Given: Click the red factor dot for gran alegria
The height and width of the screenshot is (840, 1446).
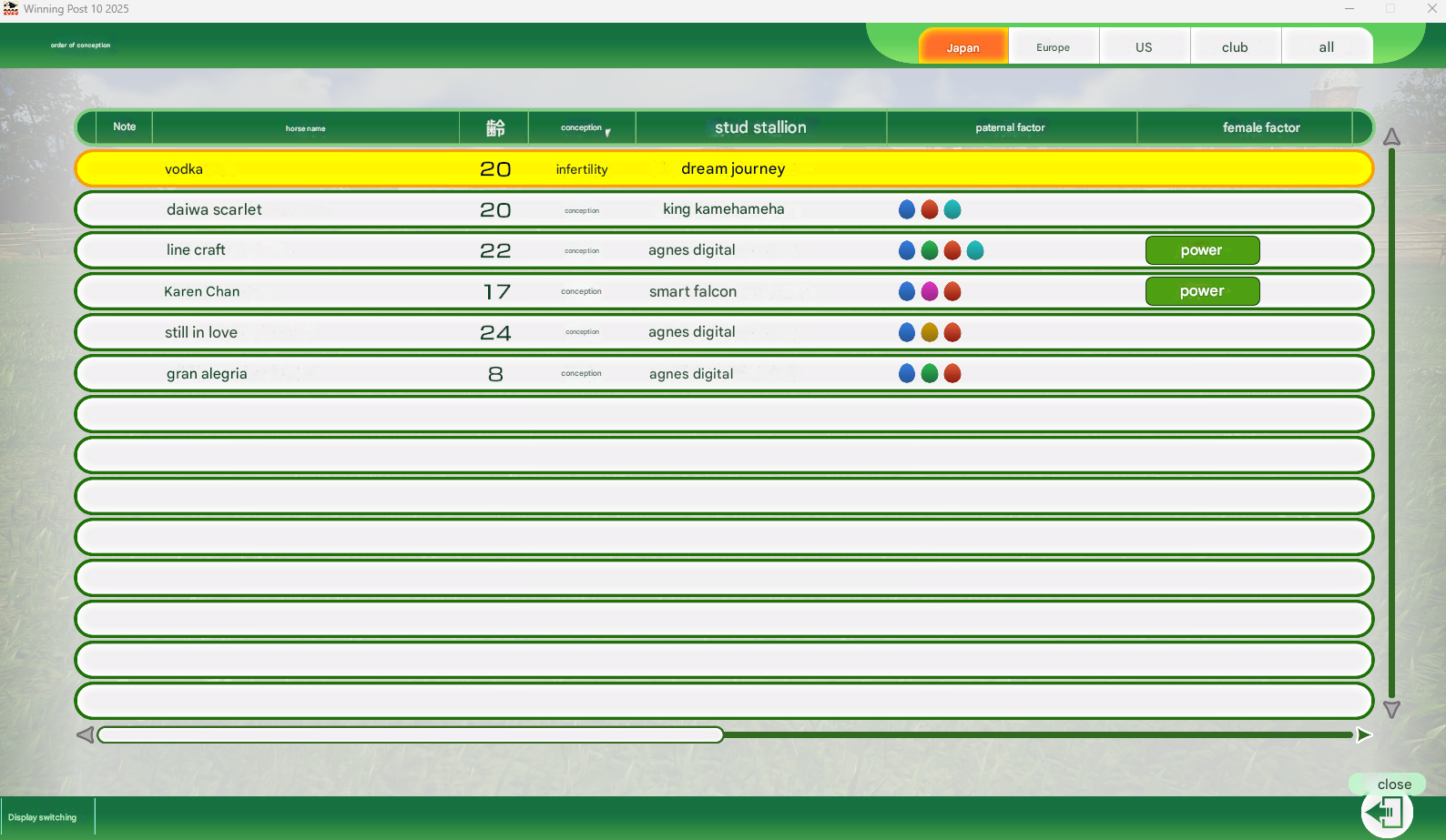Looking at the screenshot, I should point(952,373).
